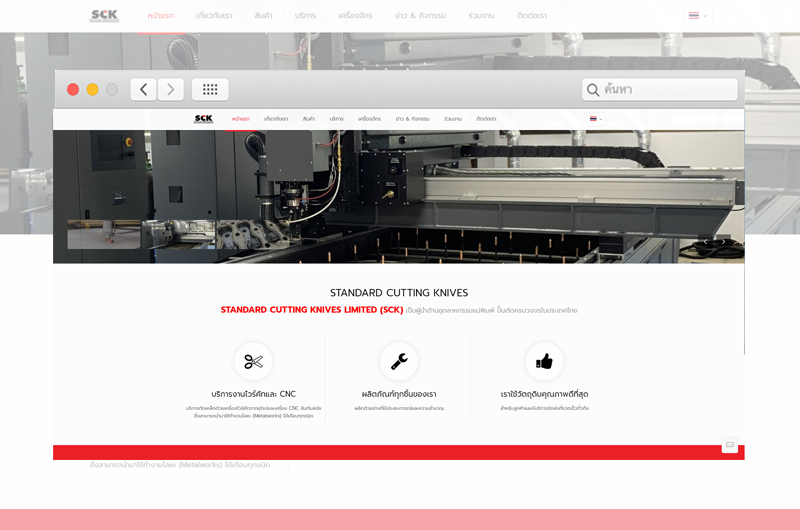Click the forward arrow in the browser frame
Viewport: 800px width, 530px height.
click(x=170, y=90)
